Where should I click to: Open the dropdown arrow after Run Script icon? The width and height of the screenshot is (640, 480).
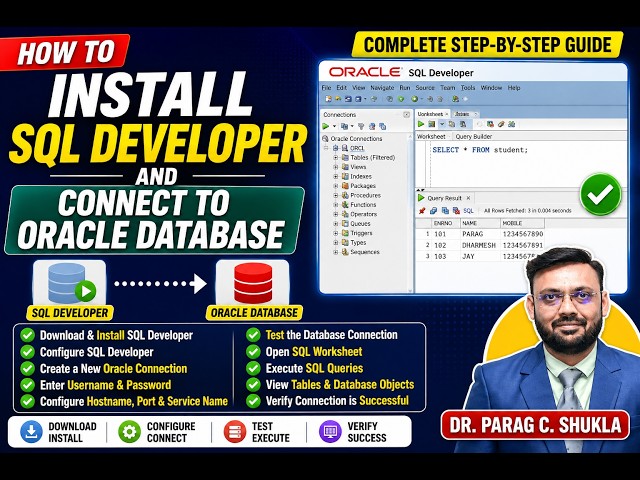(x=442, y=124)
